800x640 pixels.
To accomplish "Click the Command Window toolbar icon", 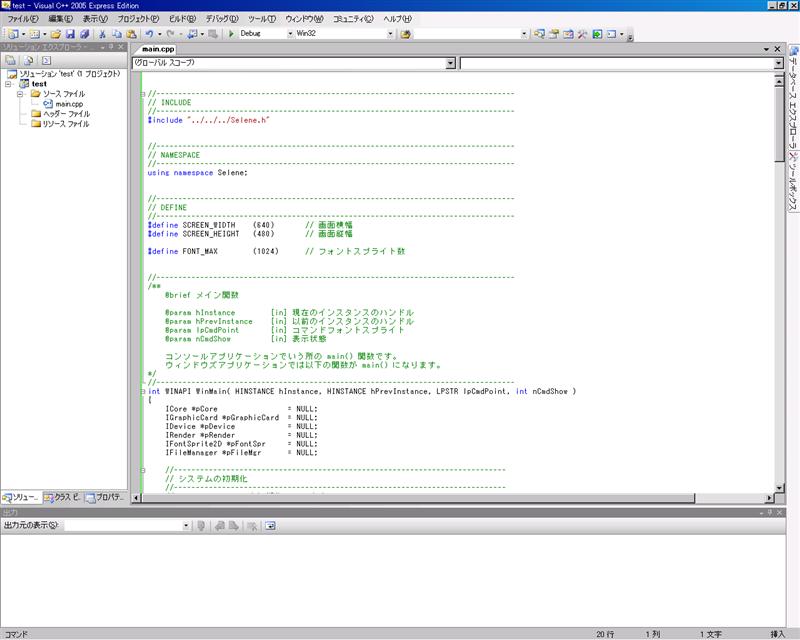I will pyautogui.click(x=611, y=34).
